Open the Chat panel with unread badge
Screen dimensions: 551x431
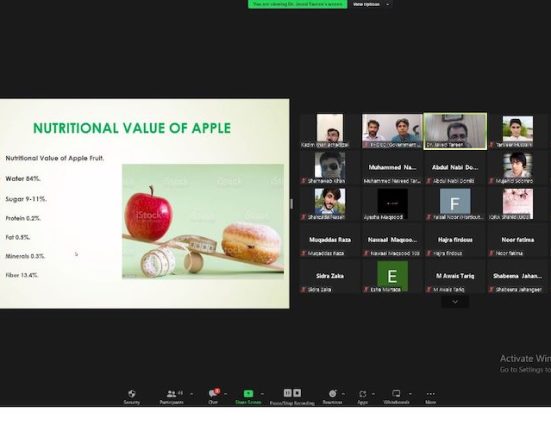(x=213, y=393)
